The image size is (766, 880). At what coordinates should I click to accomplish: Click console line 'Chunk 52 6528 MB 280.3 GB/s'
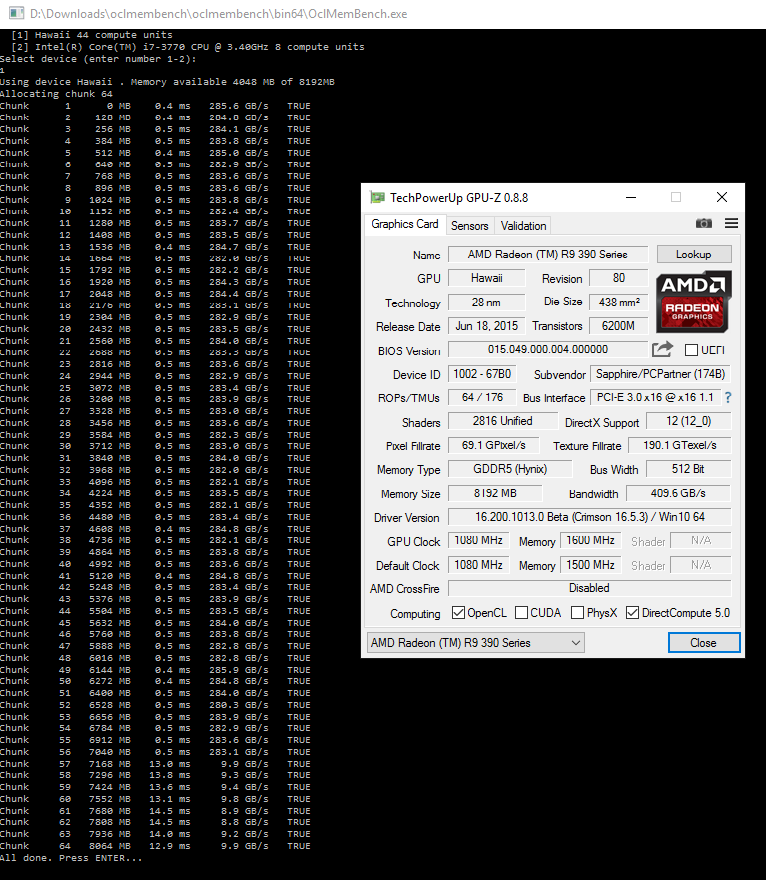(155, 705)
